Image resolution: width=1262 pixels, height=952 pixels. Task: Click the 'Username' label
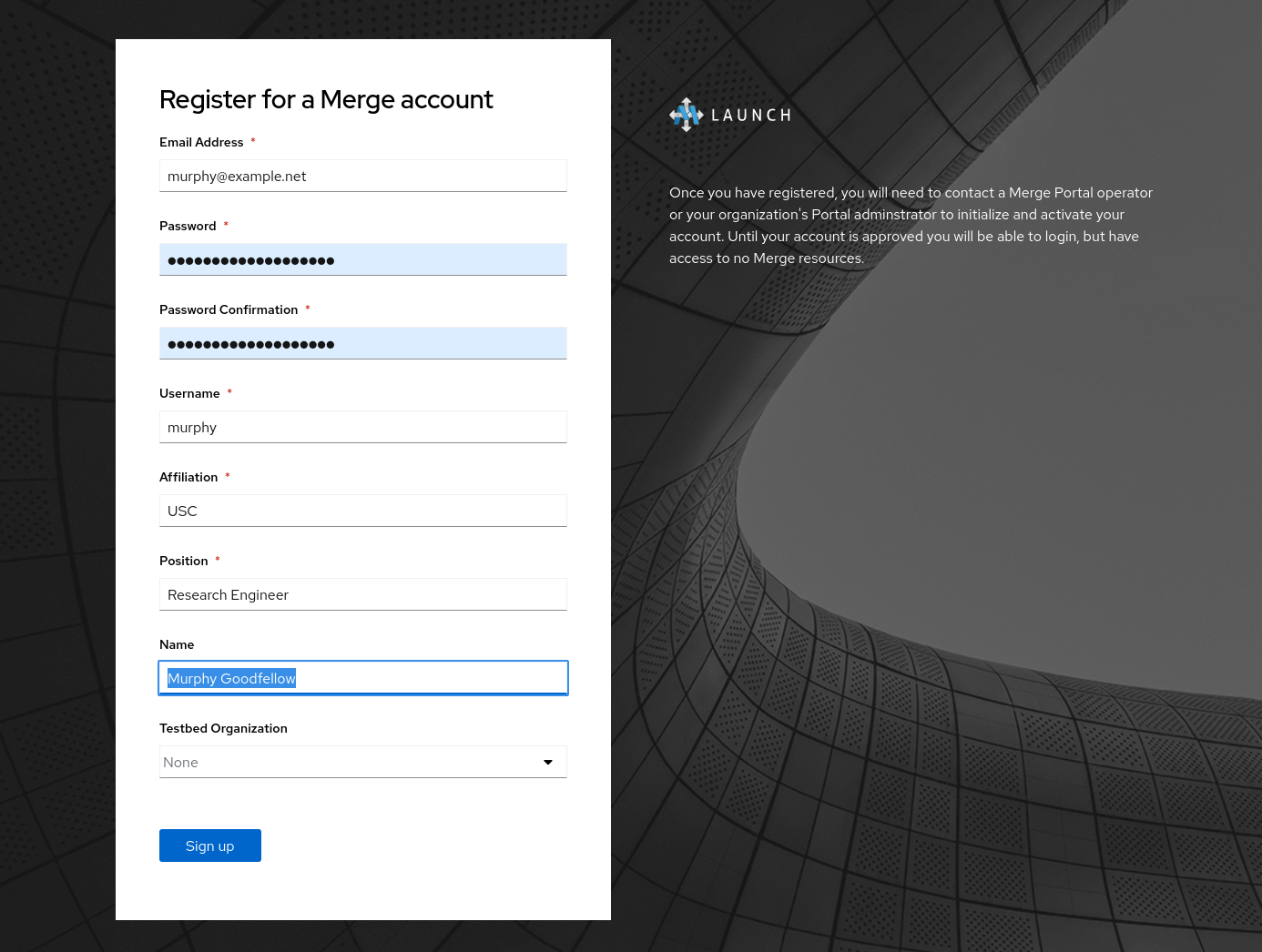189,393
